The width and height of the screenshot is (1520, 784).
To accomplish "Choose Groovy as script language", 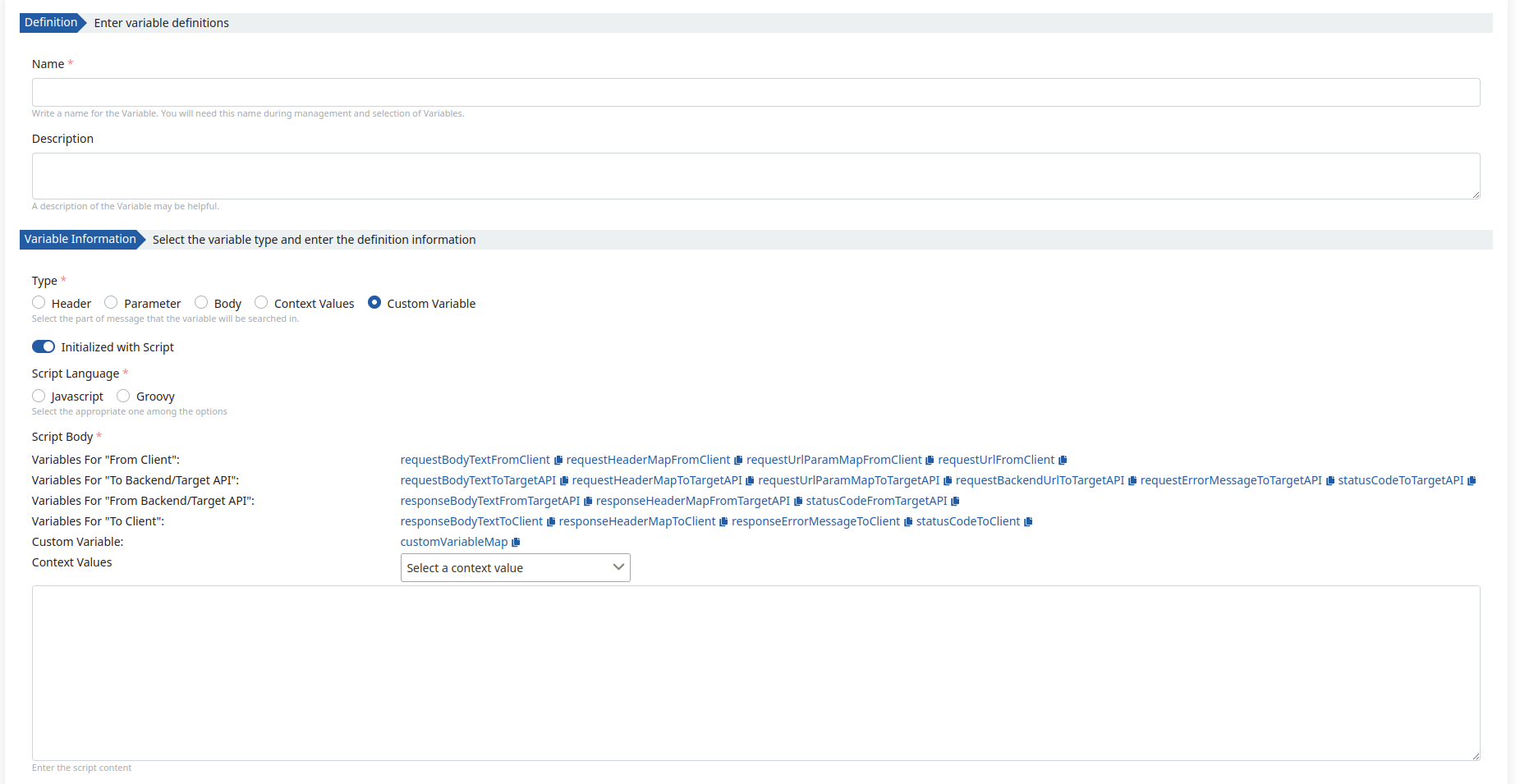I will [123, 396].
